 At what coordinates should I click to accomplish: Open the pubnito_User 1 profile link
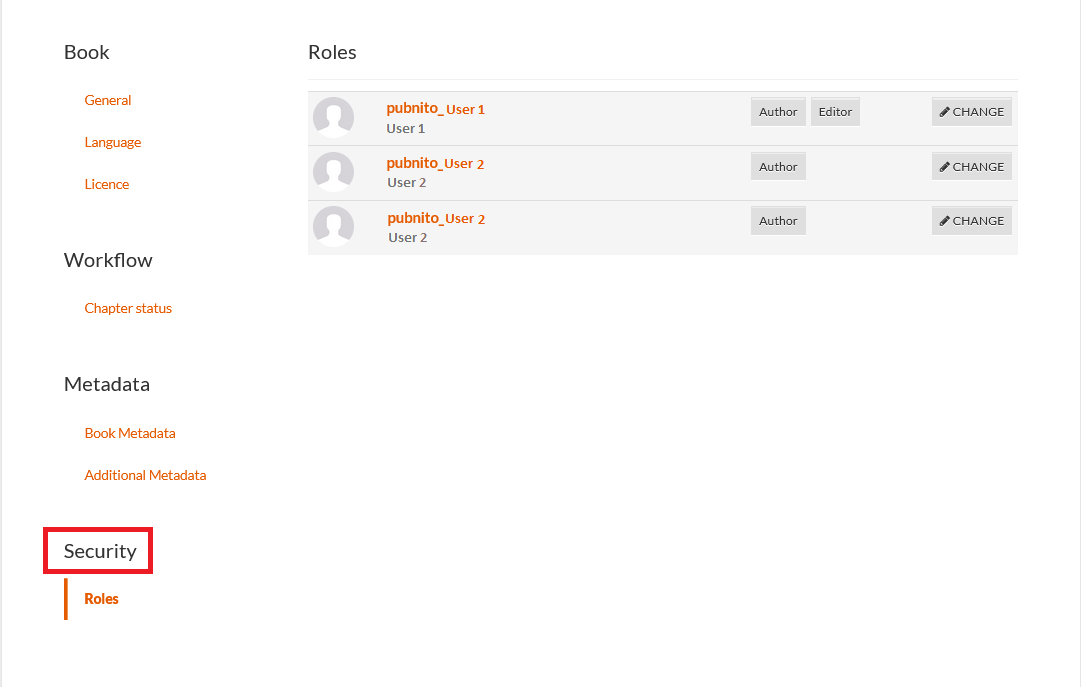[435, 109]
